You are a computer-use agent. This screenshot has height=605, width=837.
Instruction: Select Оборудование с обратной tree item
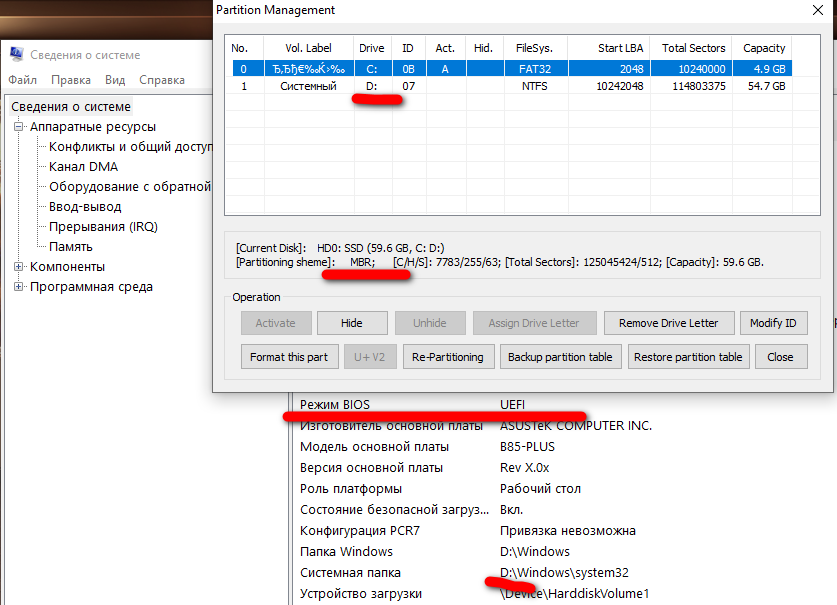pos(130,187)
